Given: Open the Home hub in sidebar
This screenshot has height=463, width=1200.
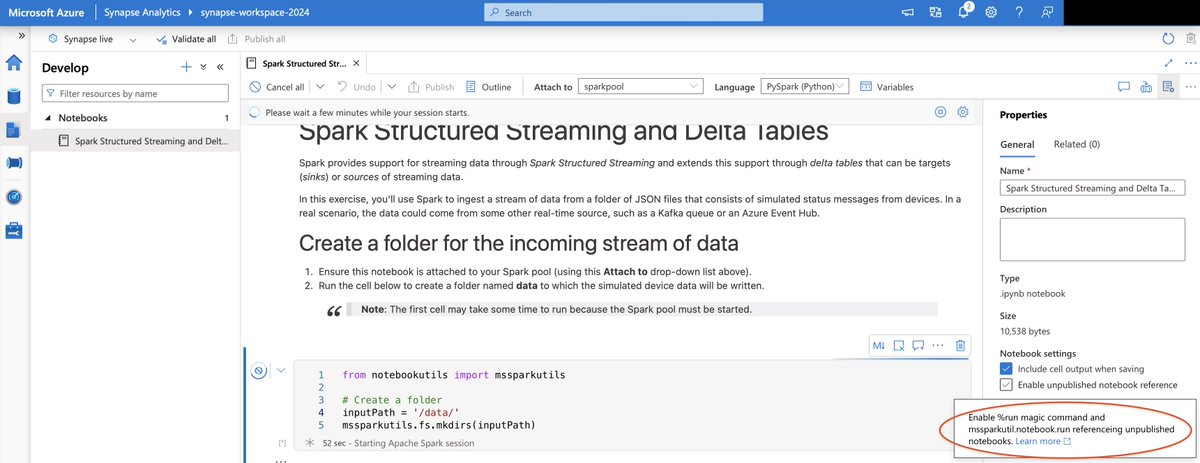Looking at the screenshot, I should tap(14, 63).
